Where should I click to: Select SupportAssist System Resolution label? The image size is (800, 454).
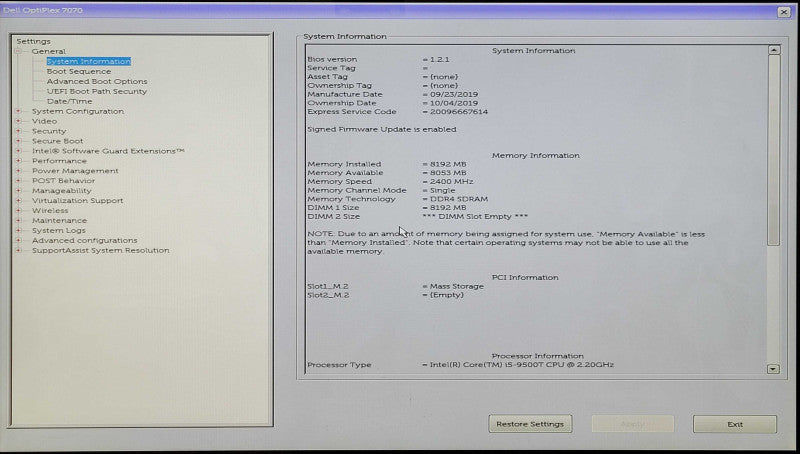(101, 250)
